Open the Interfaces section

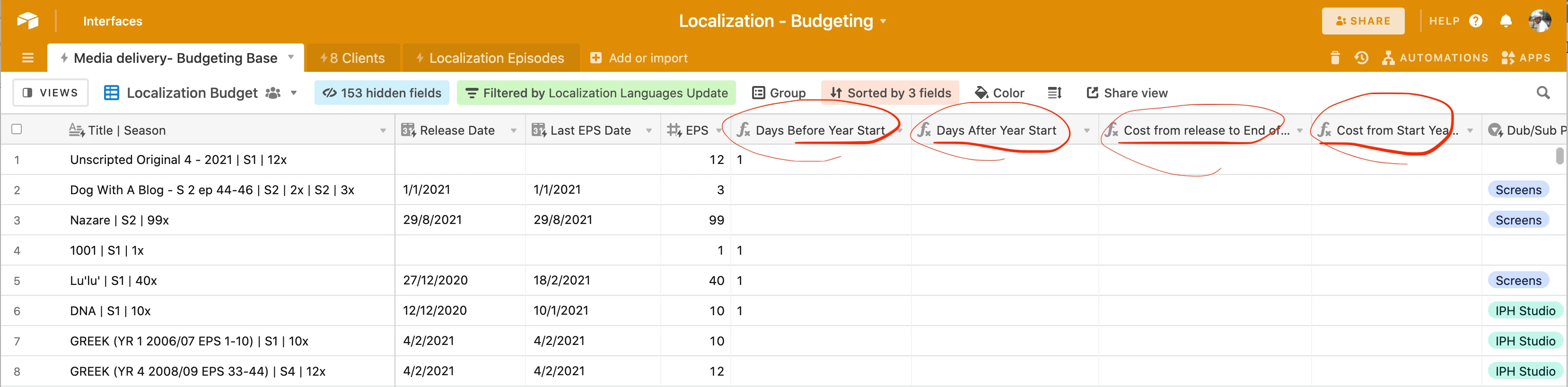113,21
